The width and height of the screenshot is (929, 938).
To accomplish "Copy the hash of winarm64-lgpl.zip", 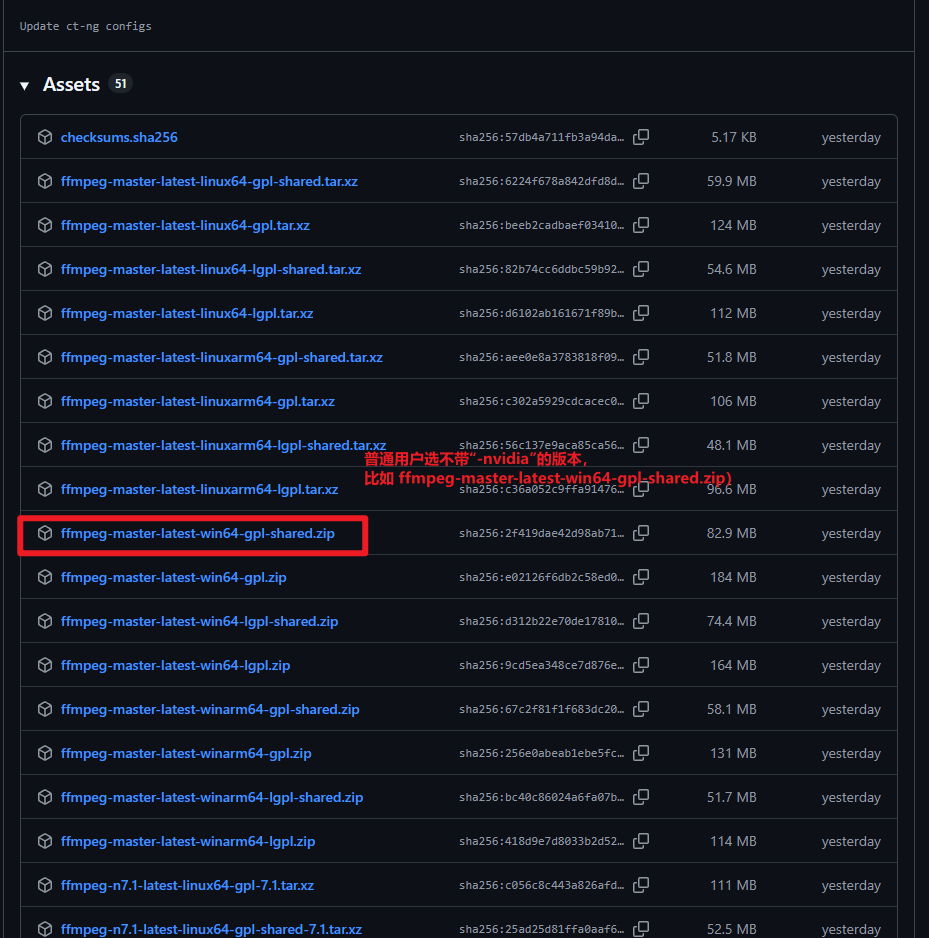I will 641,841.
